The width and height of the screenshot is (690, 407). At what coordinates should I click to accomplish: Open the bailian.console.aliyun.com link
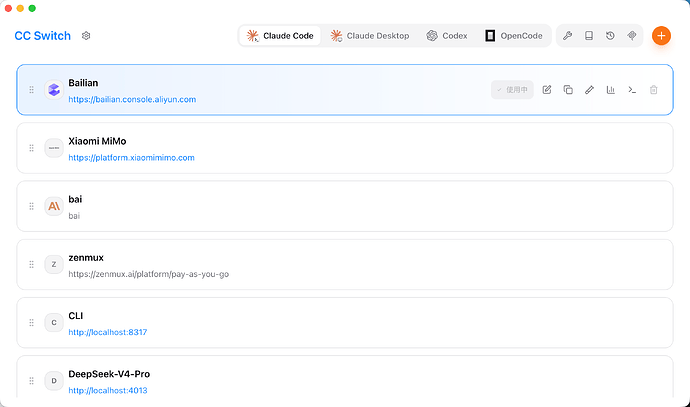click(x=132, y=99)
